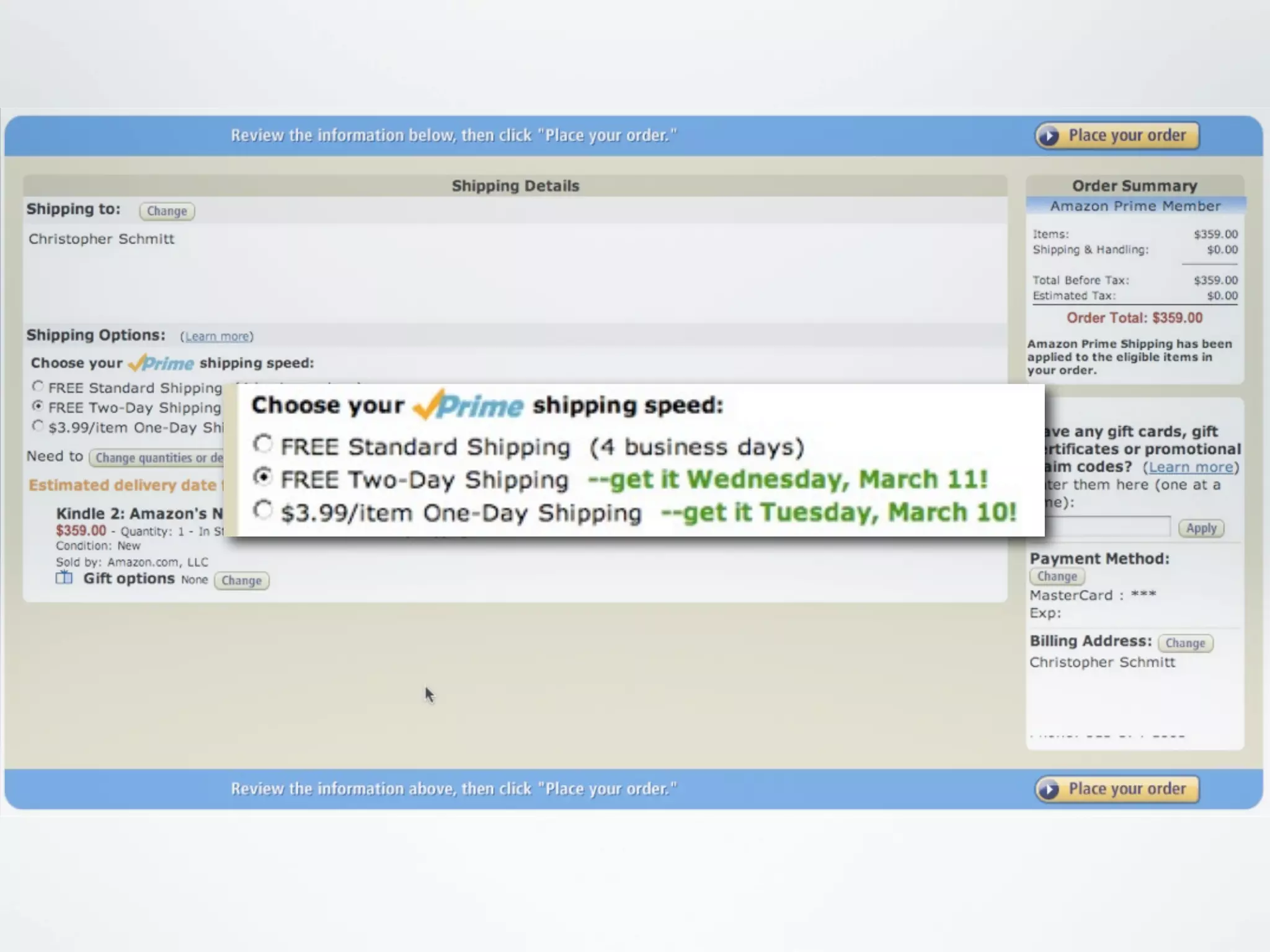Open the Learn more link beside Shipping Options

click(x=217, y=337)
